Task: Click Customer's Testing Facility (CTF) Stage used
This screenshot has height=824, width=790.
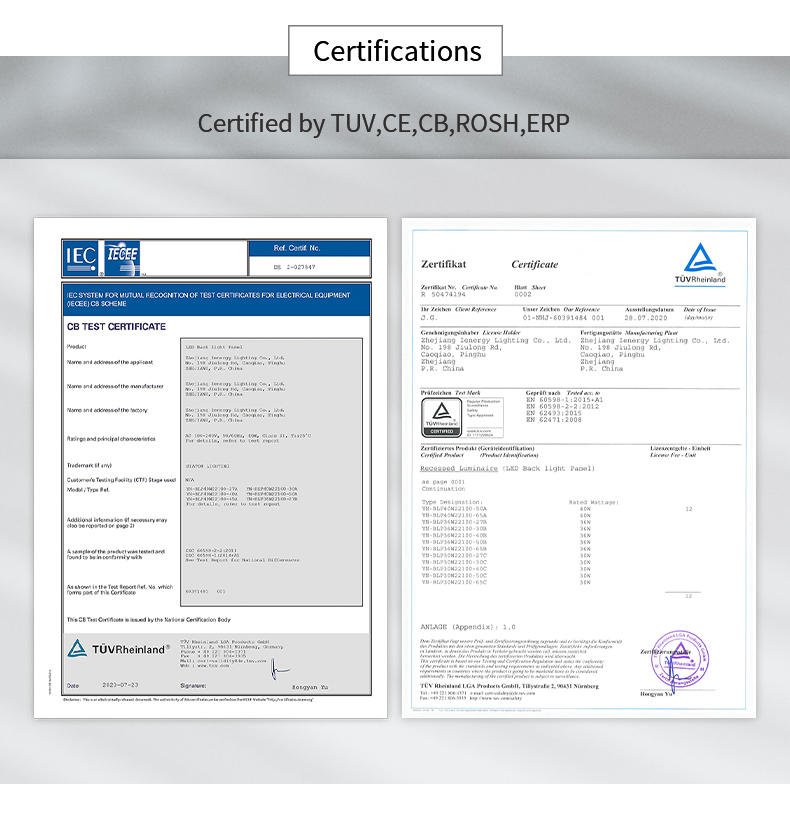Action: pos(121,480)
